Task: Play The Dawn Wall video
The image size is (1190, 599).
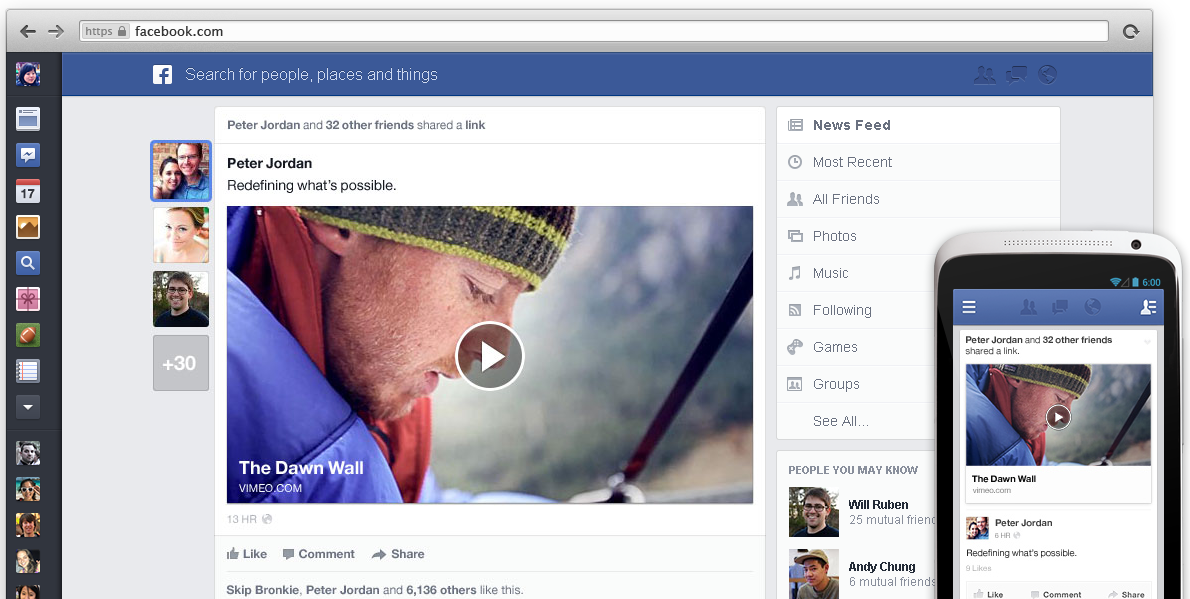Action: point(489,356)
